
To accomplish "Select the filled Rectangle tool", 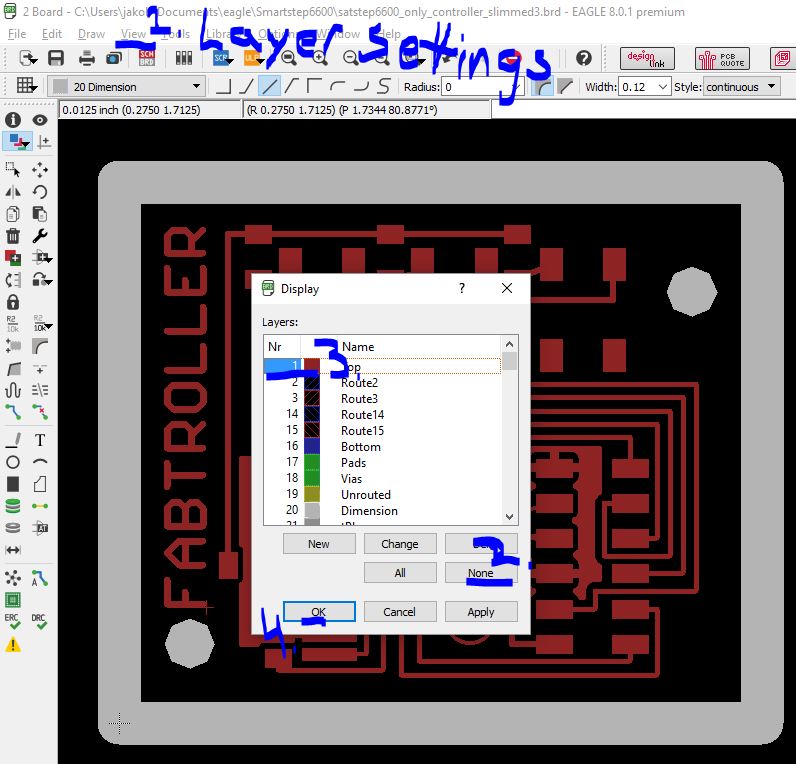I will tap(13, 484).
